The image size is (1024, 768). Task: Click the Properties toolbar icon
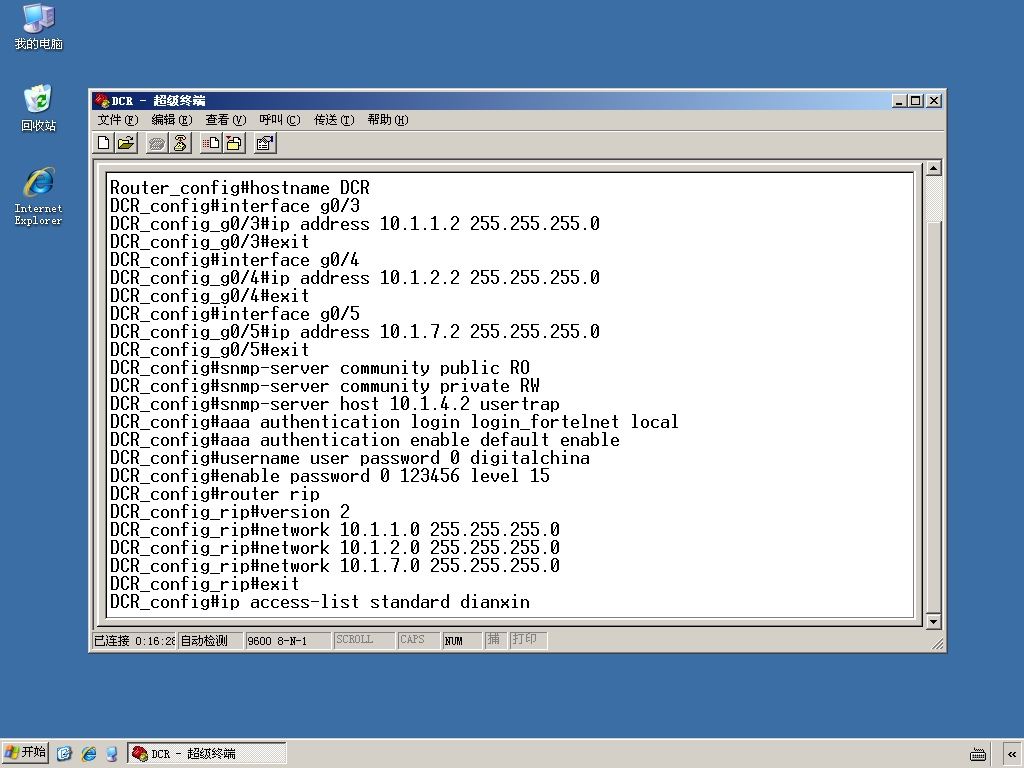click(264, 143)
